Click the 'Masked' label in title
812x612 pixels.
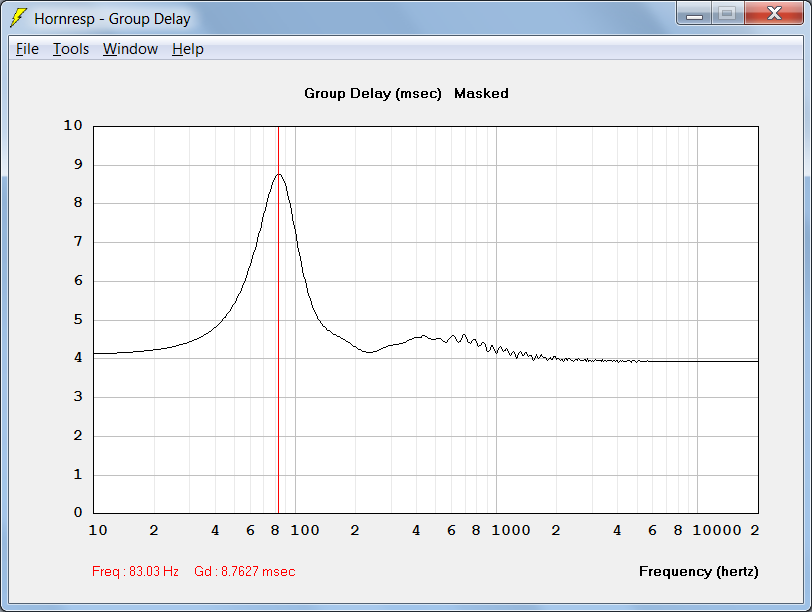coord(481,94)
